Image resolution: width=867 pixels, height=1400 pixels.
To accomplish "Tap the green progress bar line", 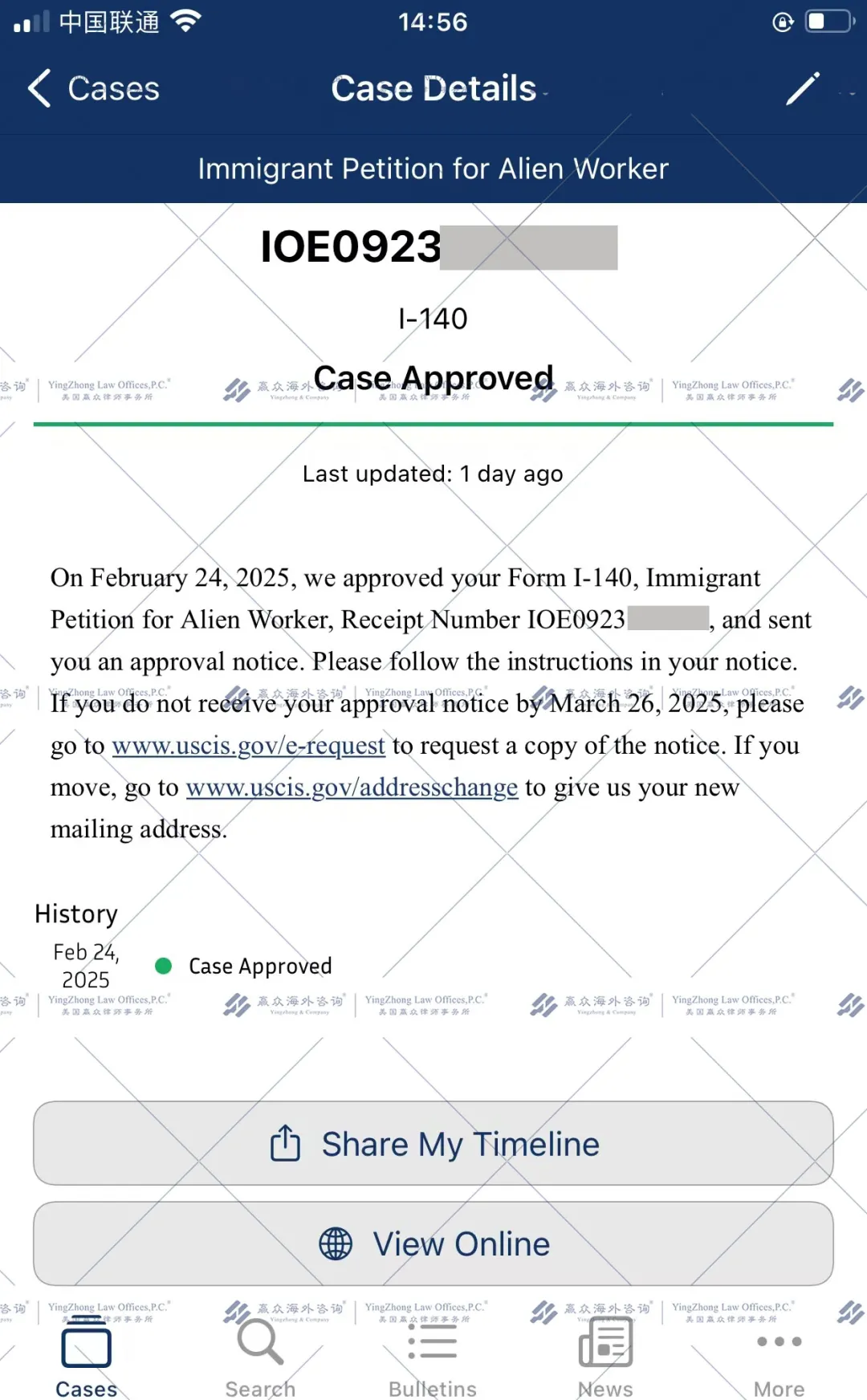I will 433,424.
